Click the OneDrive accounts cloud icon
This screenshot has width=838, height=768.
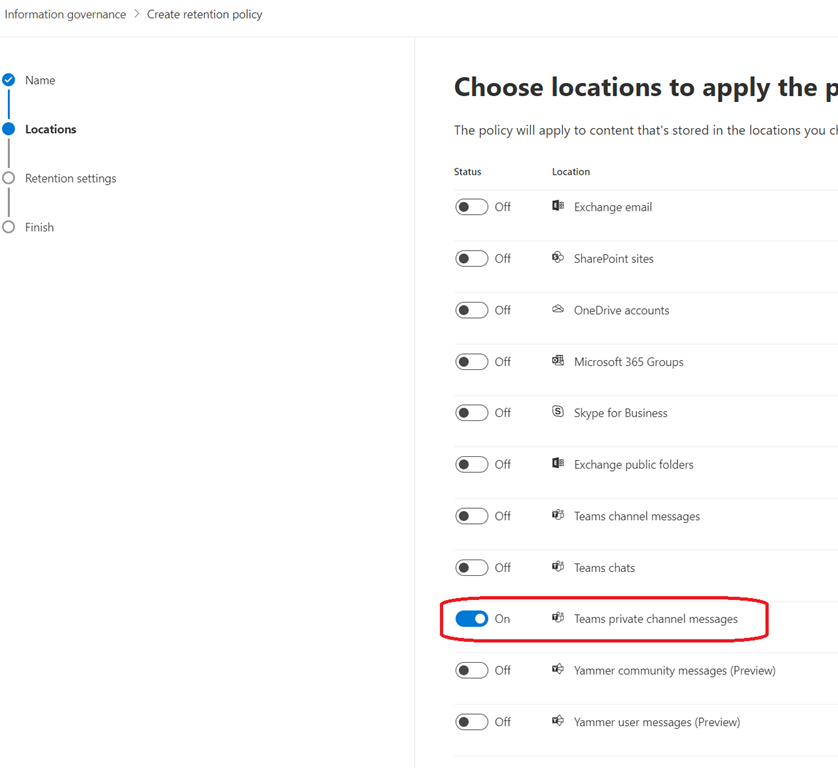tap(558, 310)
